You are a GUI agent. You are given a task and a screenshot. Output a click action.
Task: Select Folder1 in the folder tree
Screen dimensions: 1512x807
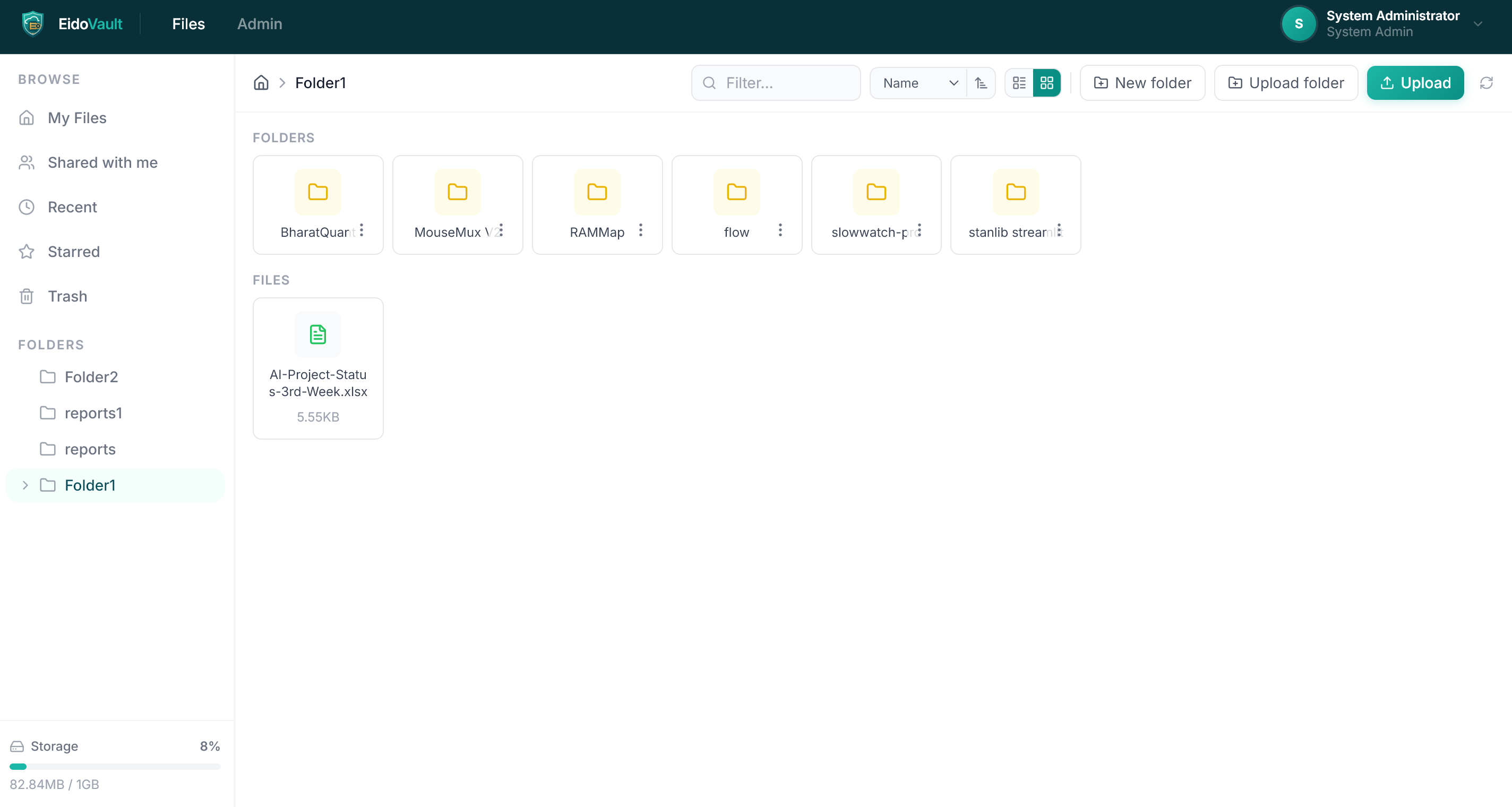[115, 485]
